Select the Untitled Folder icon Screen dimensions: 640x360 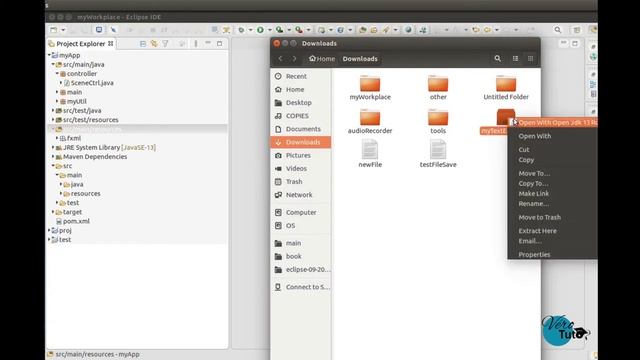[x=506, y=84]
